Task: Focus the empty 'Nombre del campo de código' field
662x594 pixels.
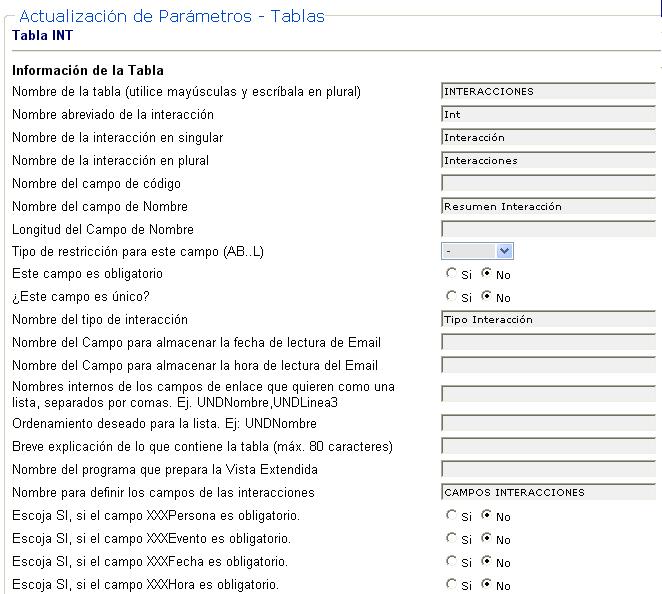Action: coord(548,183)
